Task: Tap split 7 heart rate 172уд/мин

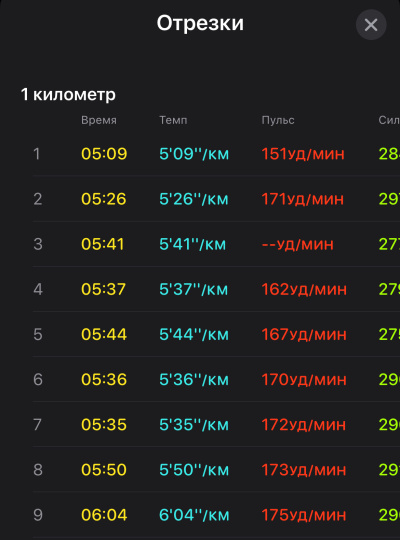Action: tap(304, 425)
